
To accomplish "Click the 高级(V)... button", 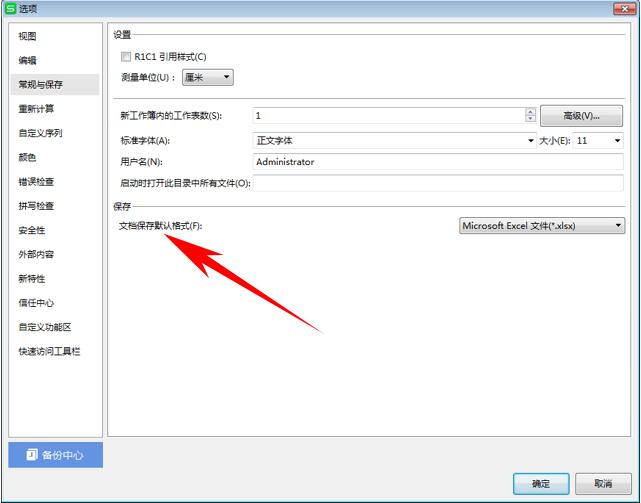I will (x=581, y=116).
